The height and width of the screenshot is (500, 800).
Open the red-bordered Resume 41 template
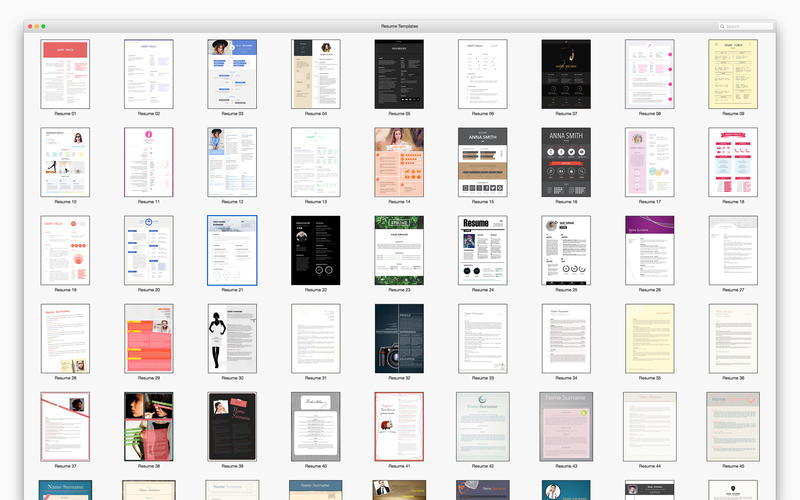pos(399,427)
